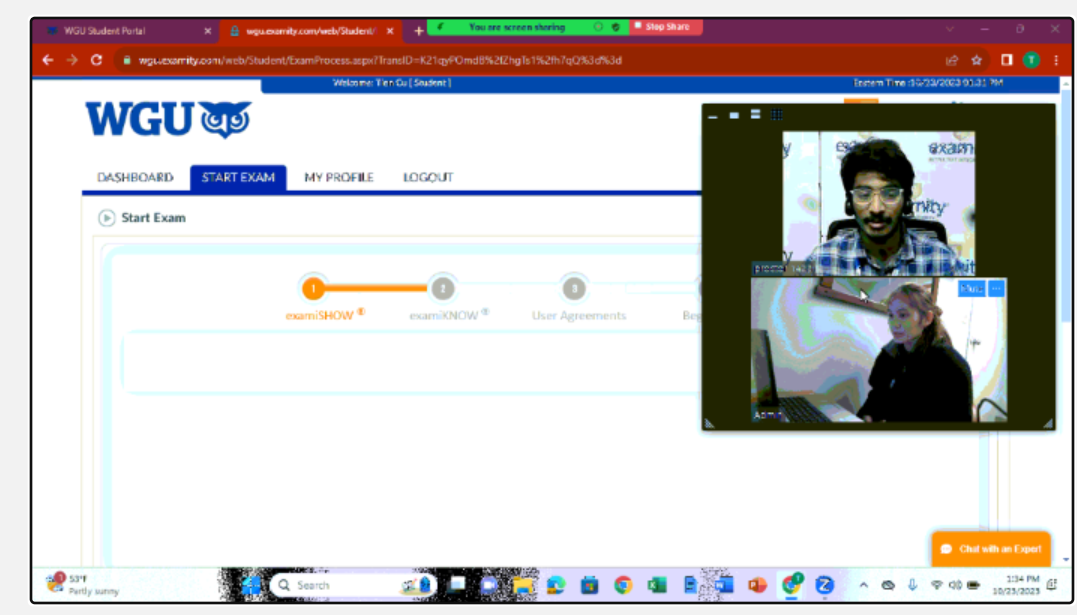Open the Chrome three-dot menu

point(1056,60)
